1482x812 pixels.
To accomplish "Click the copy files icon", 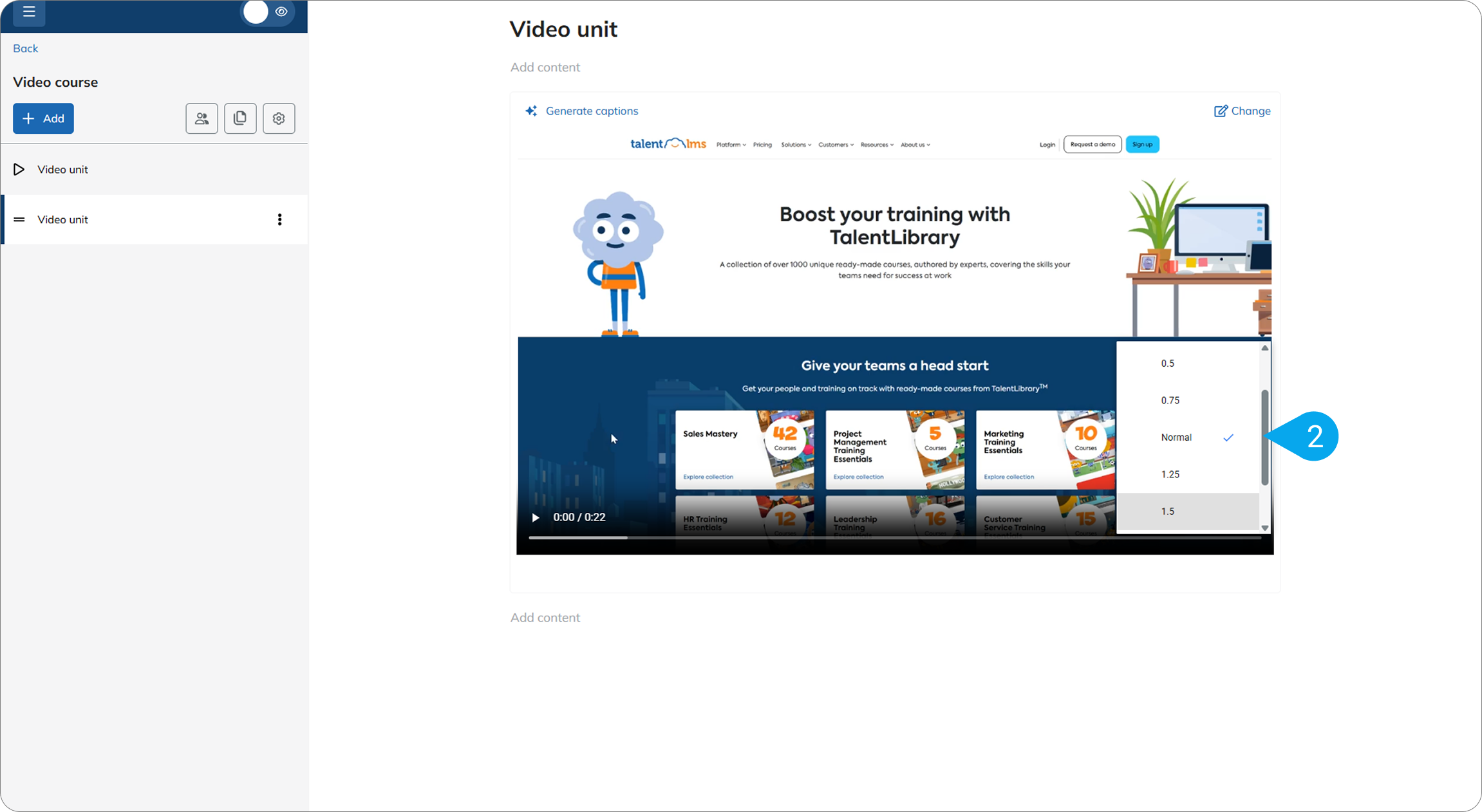I will 240,118.
